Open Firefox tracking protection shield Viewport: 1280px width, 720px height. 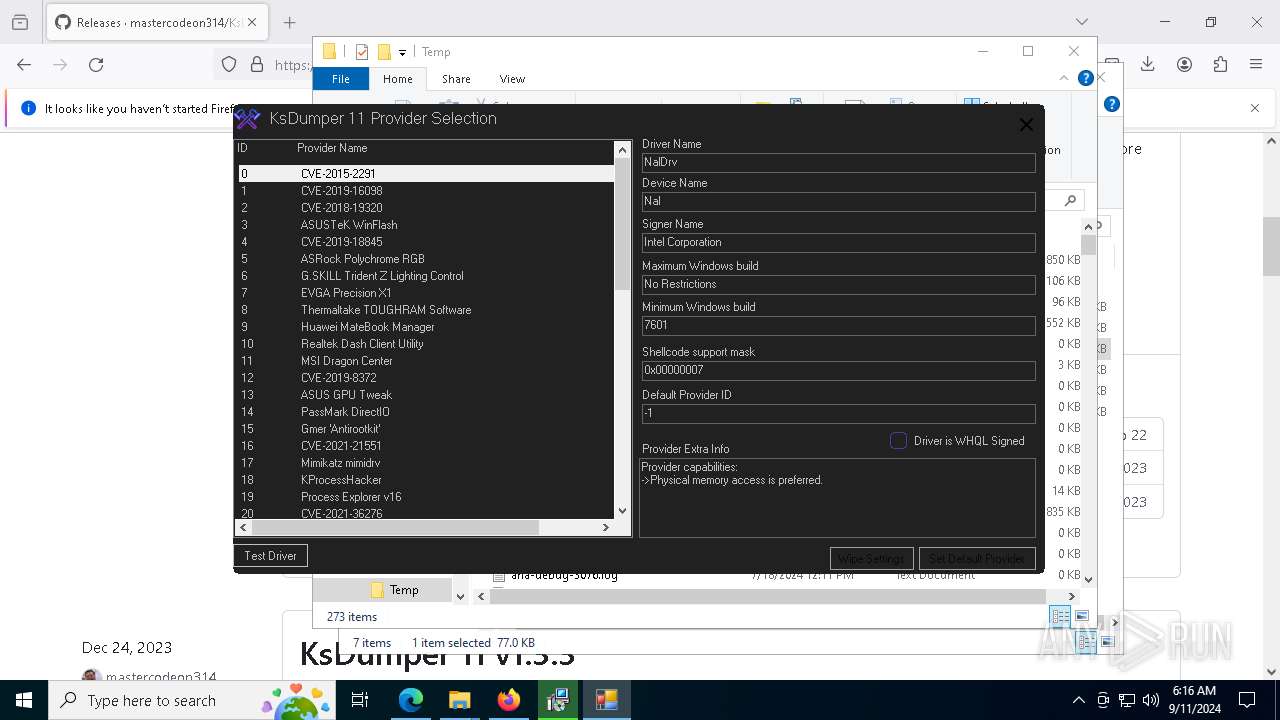(229, 64)
